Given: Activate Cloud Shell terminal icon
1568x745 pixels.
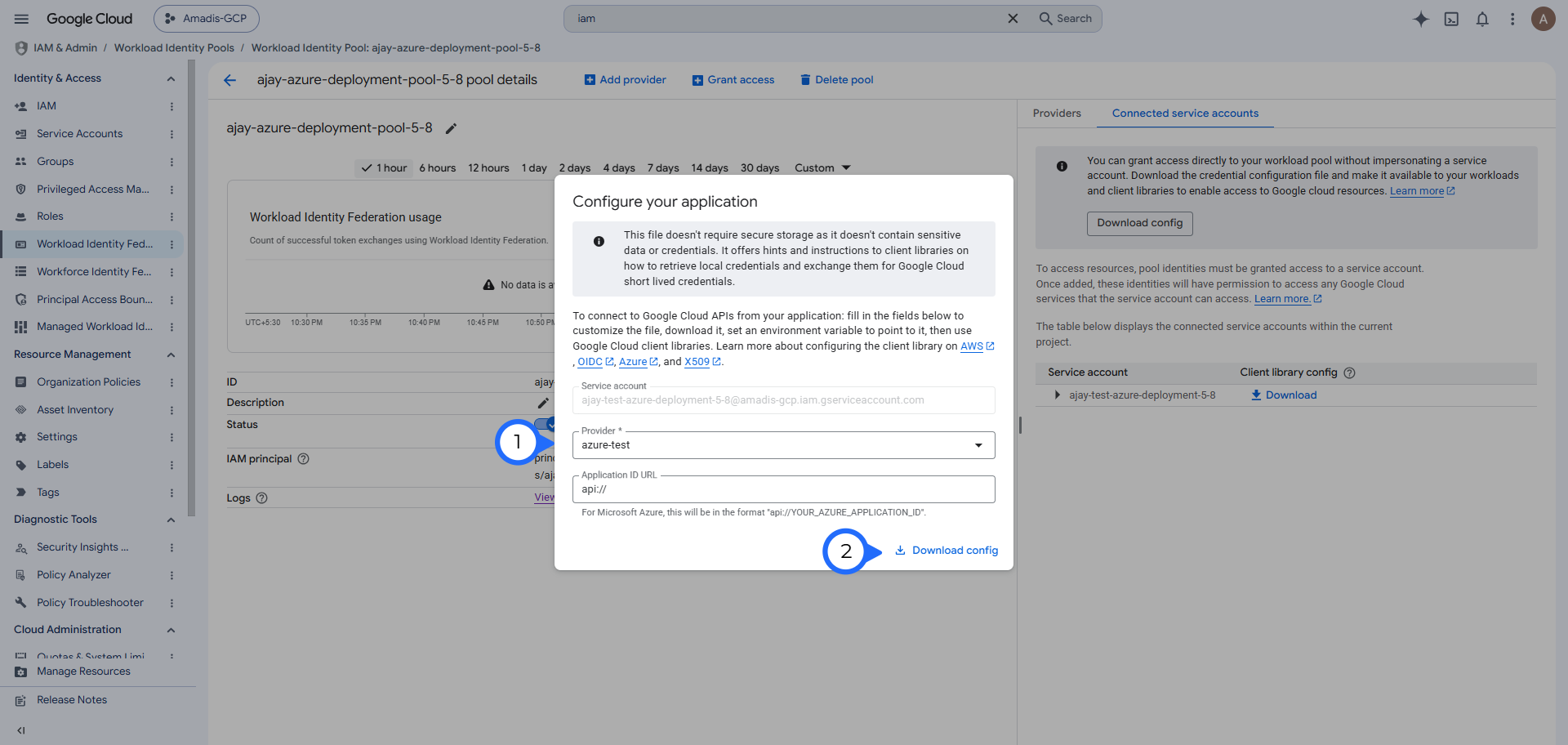Looking at the screenshot, I should pos(1451,19).
